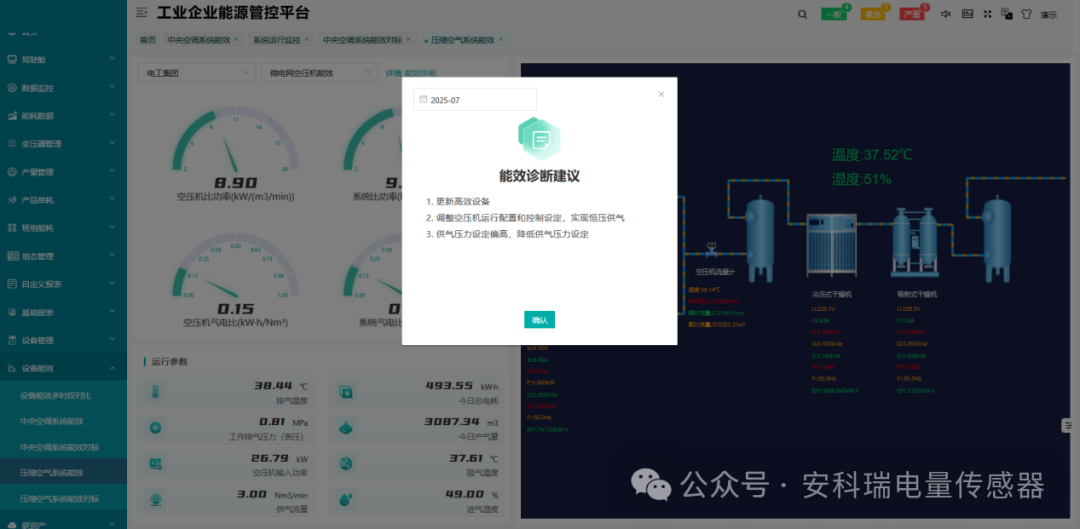This screenshot has width=1080, height=529.
Task: Click the 吸附式干燥机 unit in diagram
Action: pos(914,241)
